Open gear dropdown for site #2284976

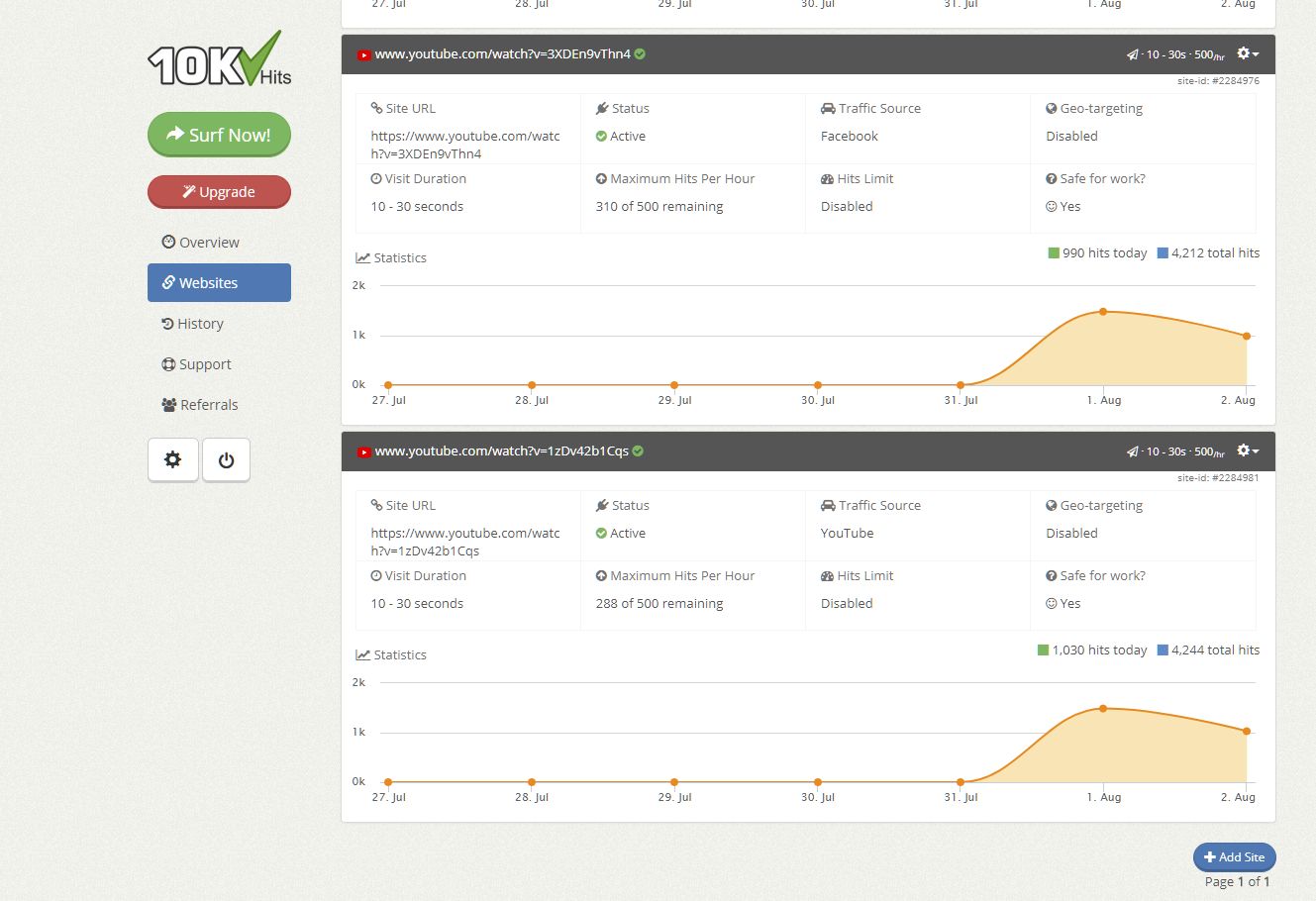1248,54
